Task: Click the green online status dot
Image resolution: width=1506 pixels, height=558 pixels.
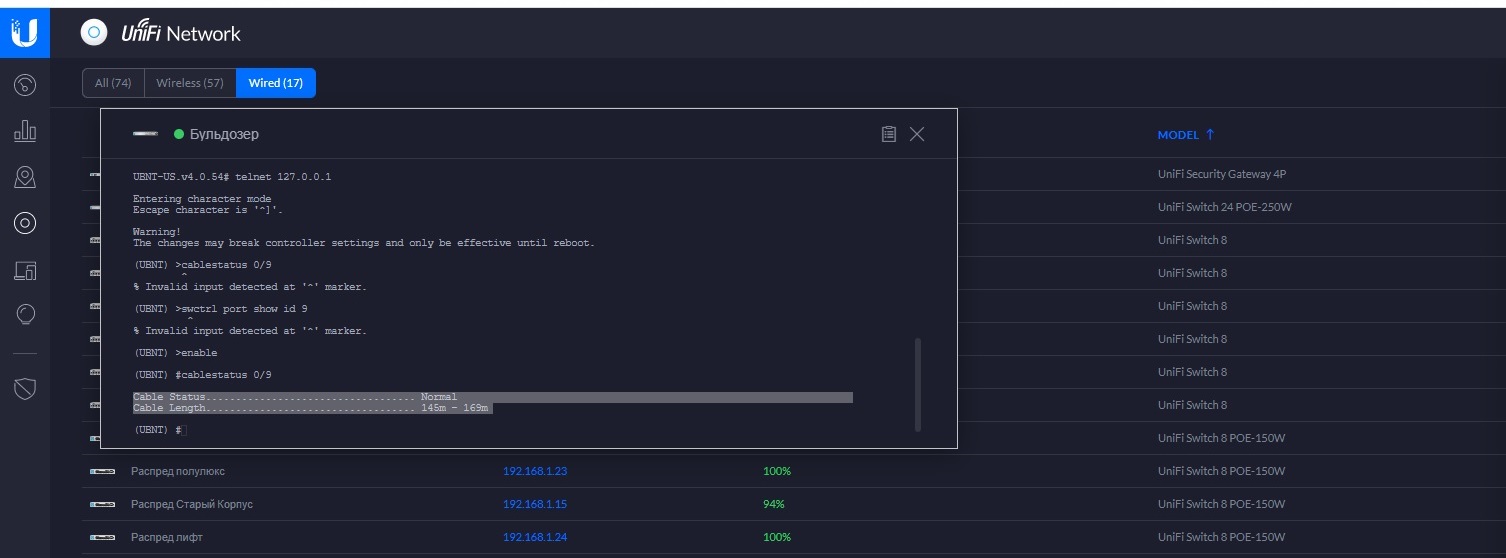Action: pos(179,134)
